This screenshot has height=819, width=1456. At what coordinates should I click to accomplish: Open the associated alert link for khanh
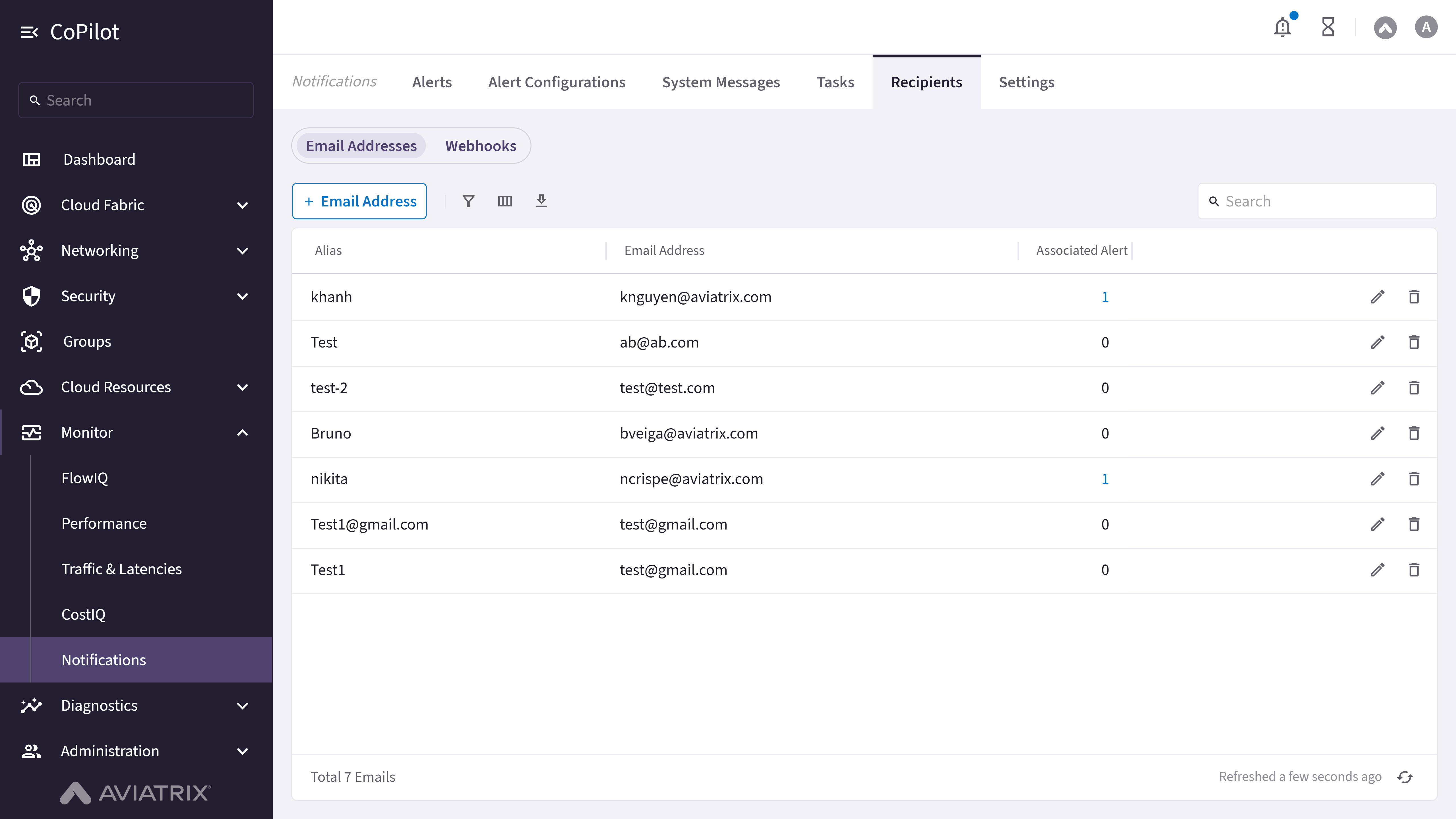[1105, 297]
